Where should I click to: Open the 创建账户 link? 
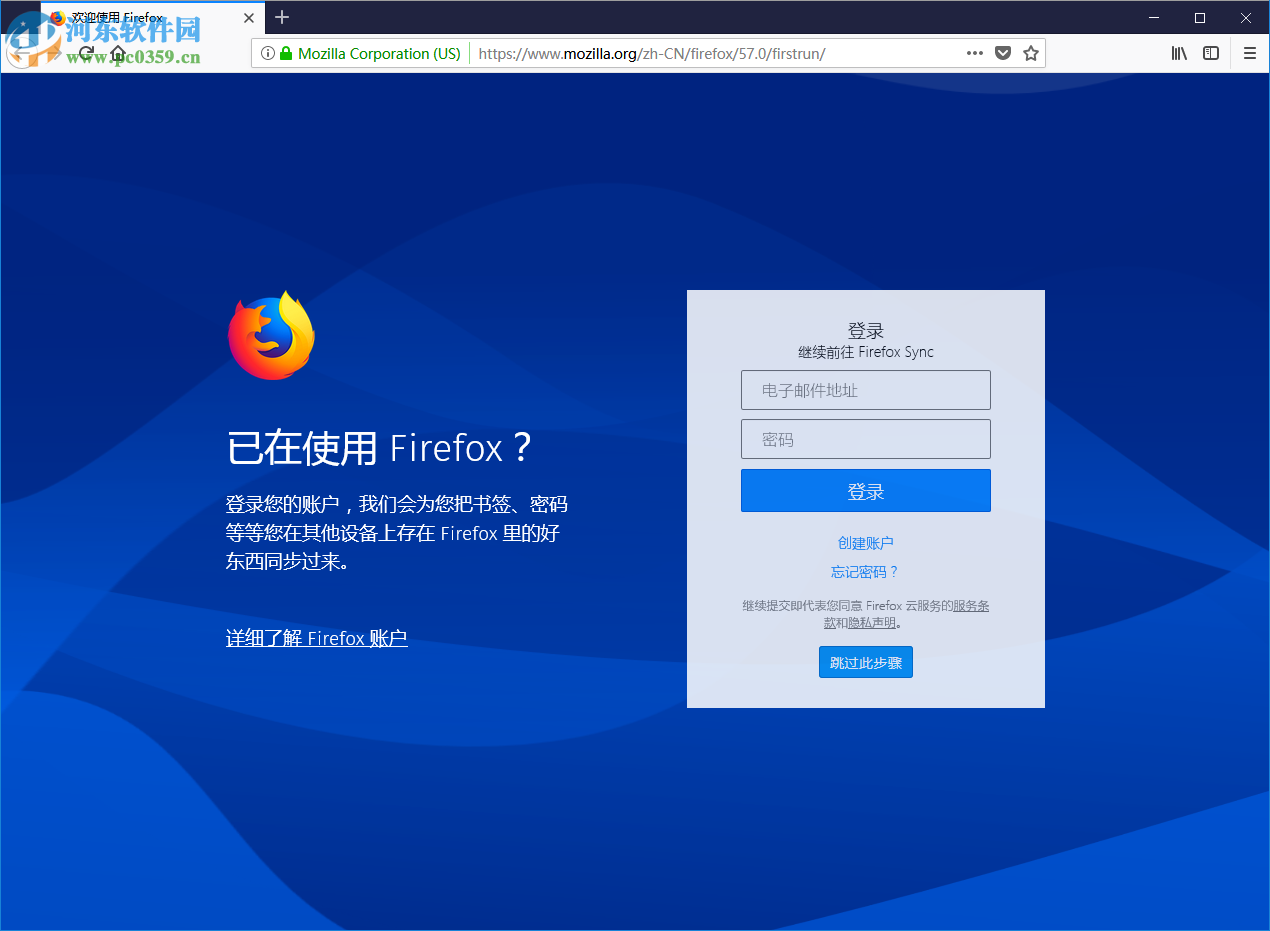tap(865, 542)
